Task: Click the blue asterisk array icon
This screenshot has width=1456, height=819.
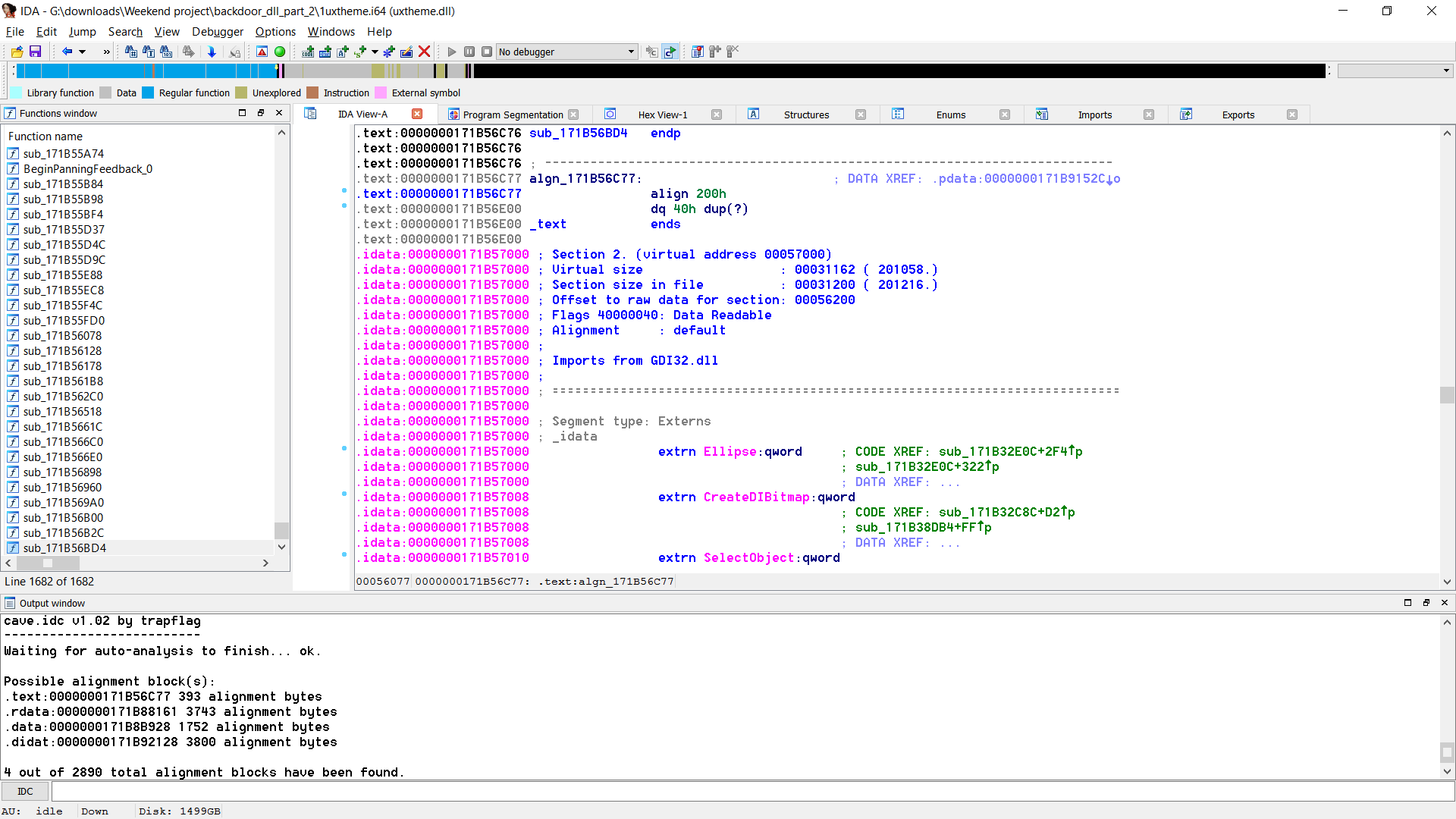Action: click(x=389, y=52)
